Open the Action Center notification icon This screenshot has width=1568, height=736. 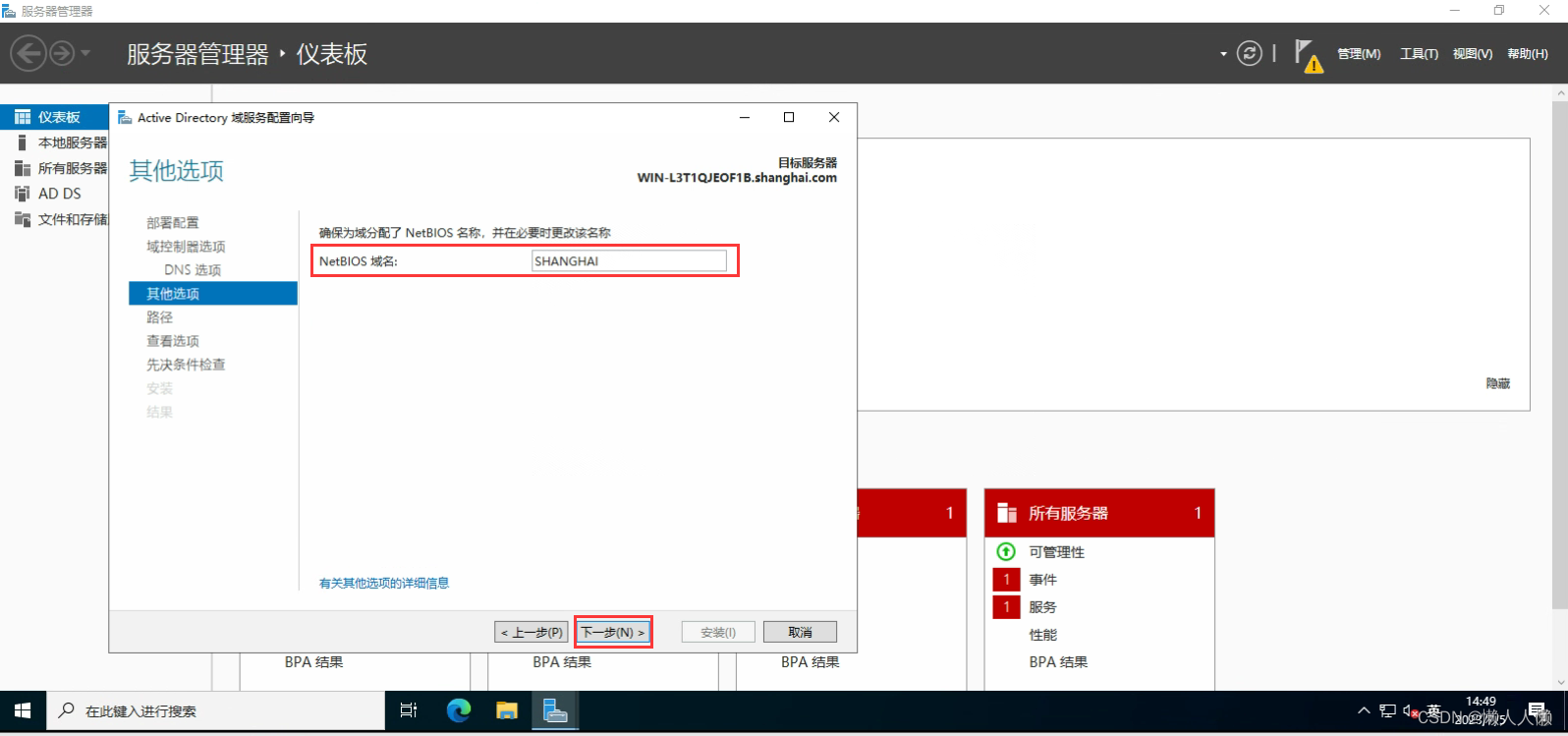click(x=1538, y=710)
